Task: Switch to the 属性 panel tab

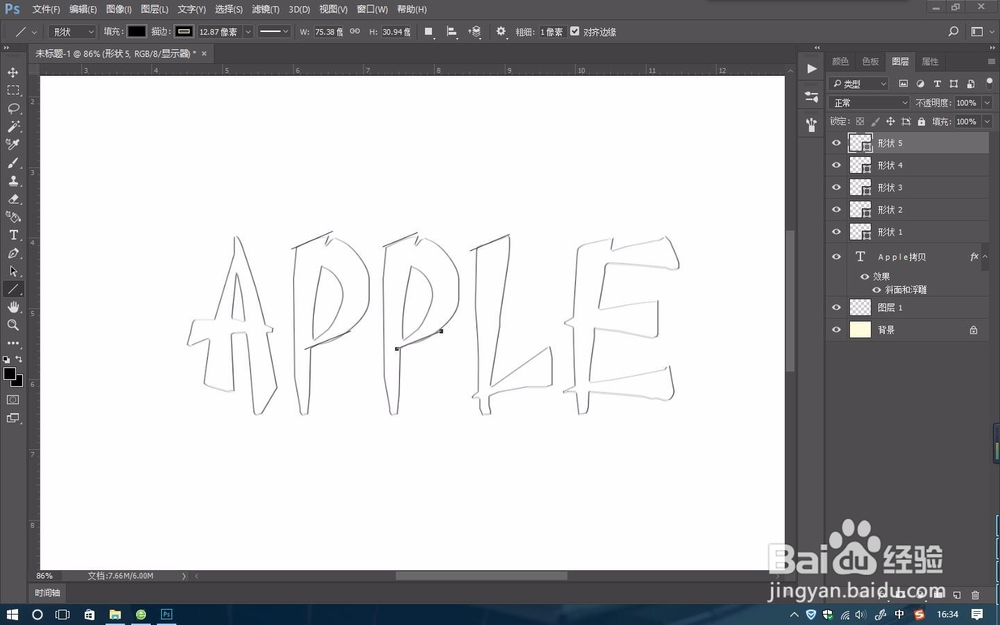Action: [x=930, y=61]
